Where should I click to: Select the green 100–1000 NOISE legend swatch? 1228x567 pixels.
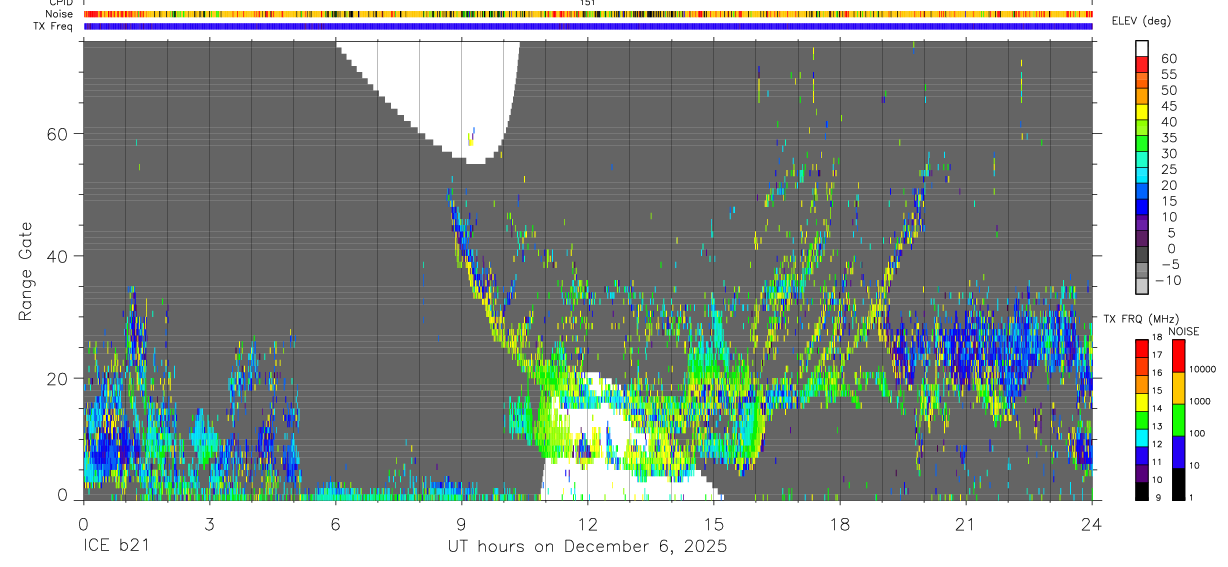[x=1178, y=419]
